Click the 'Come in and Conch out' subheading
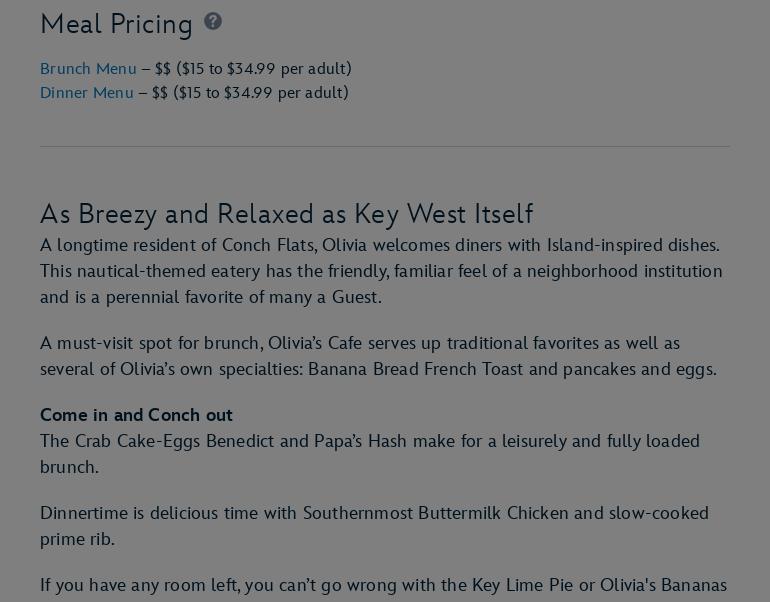Screen dimensions: 770x602 [x=136, y=415]
